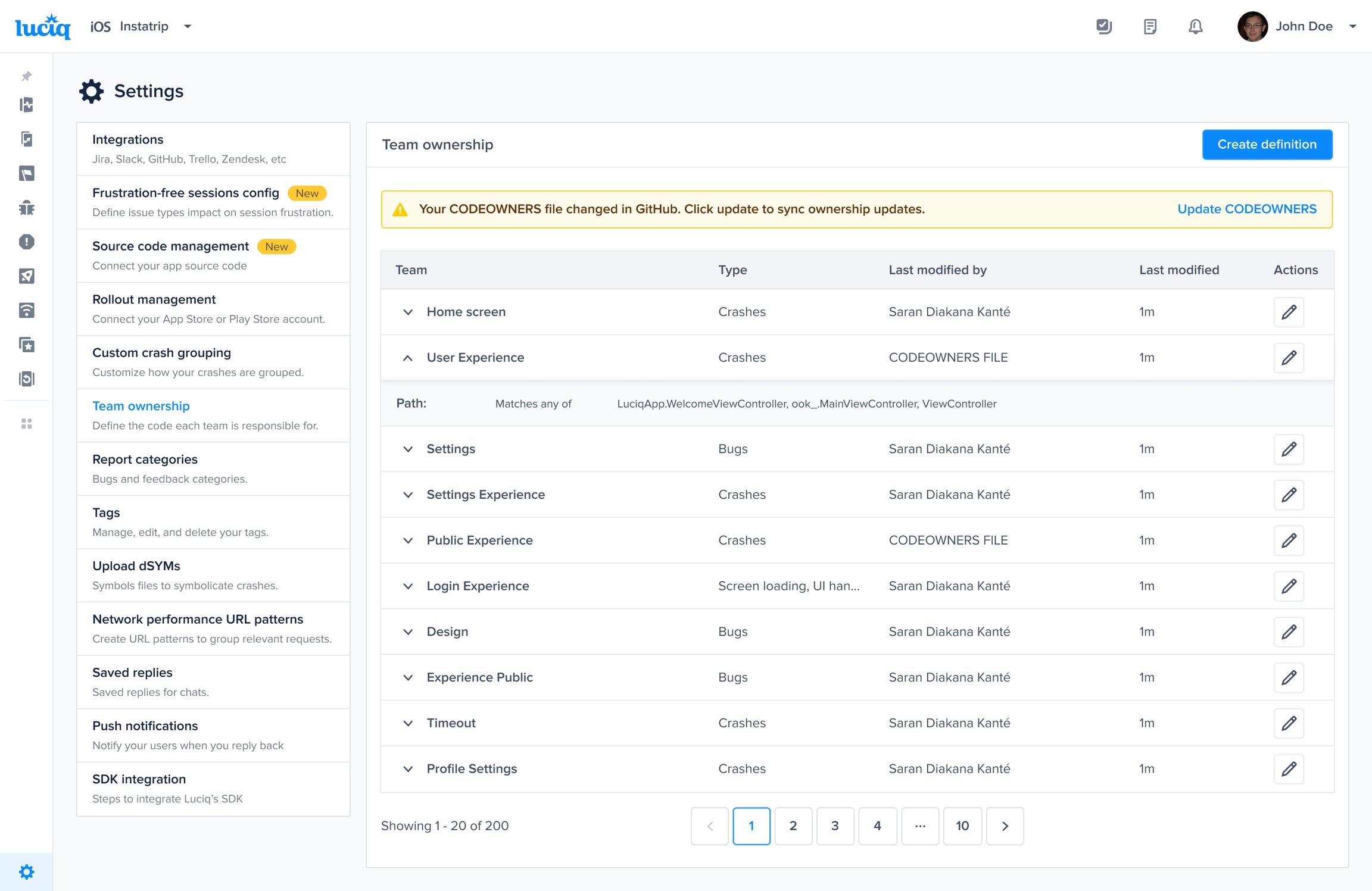The height and width of the screenshot is (891, 1372).
Task: Go to page 3 of results
Action: [x=835, y=826]
